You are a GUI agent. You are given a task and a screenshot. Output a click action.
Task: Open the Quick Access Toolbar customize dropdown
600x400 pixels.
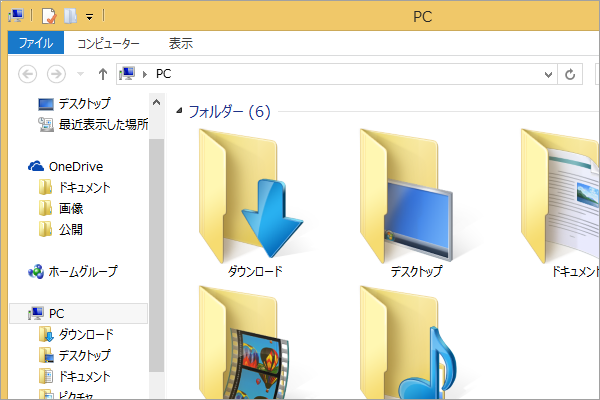tap(90, 17)
